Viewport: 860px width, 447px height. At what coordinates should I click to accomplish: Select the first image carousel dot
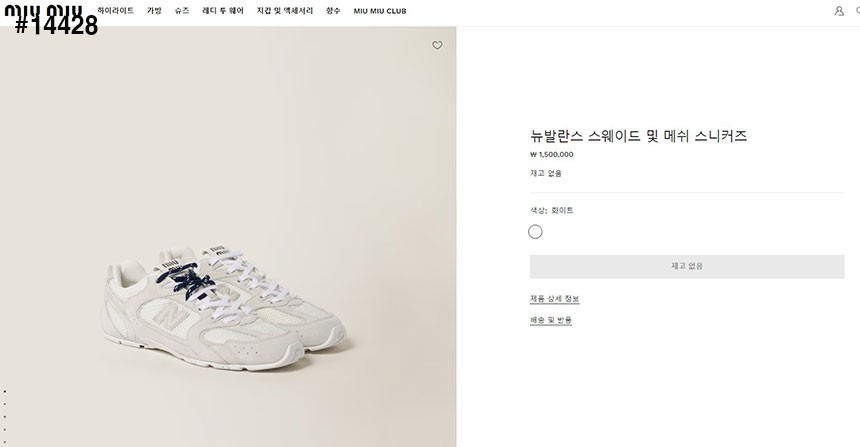[5, 392]
